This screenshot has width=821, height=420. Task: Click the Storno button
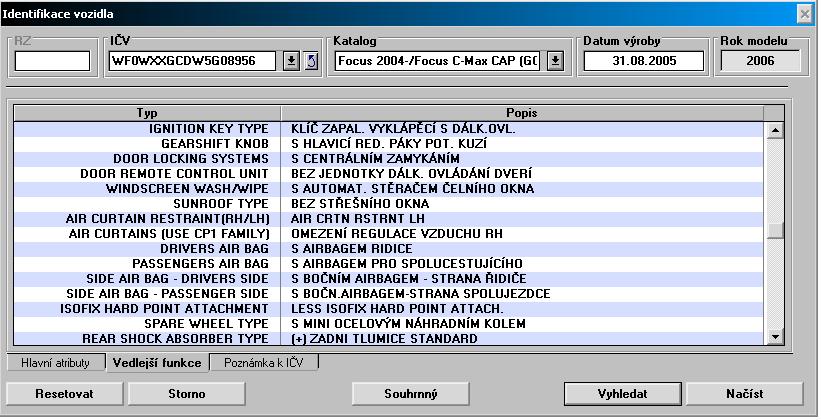pyautogui.click(x=181, y=393)
